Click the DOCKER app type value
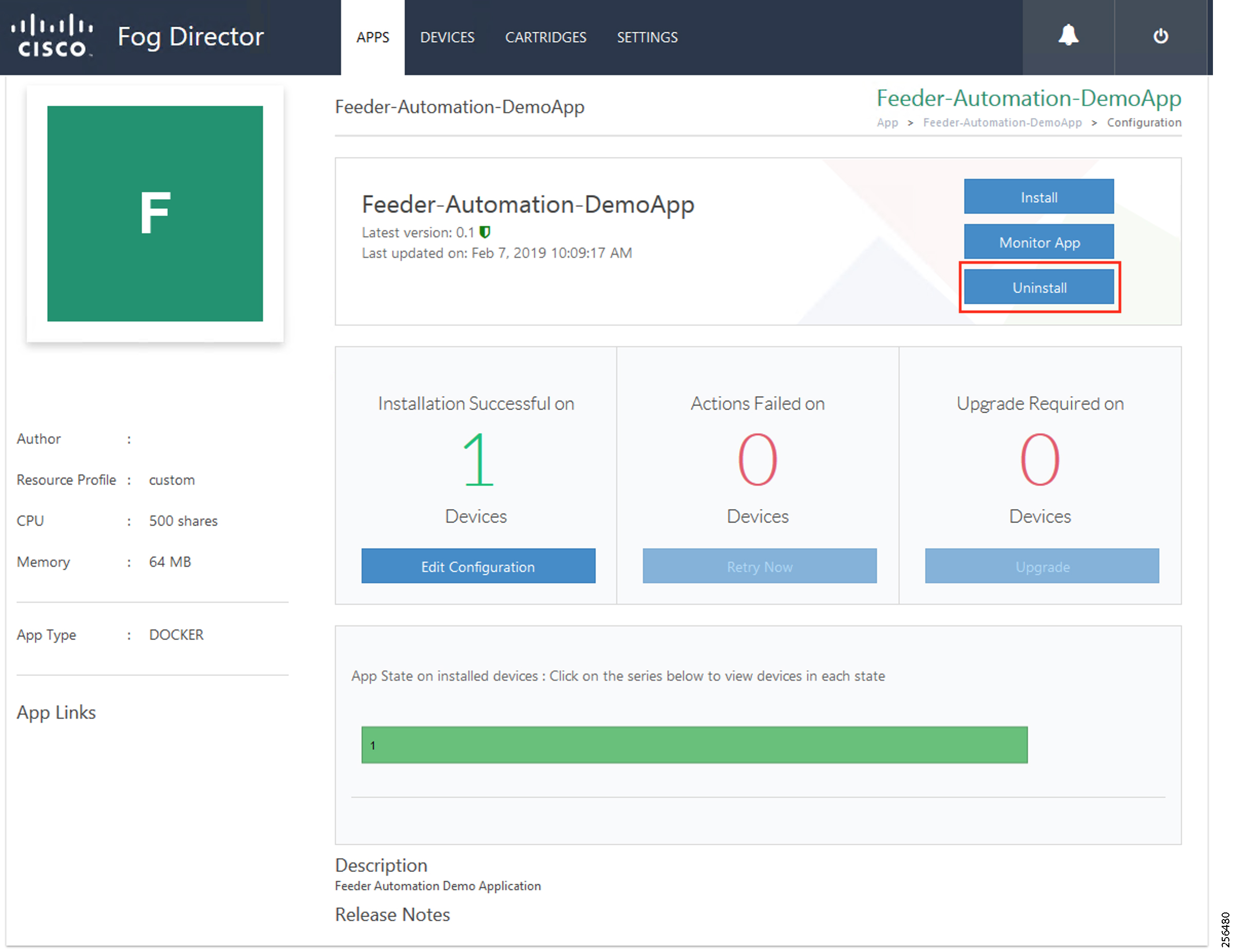This screenshot has width=1234, height=952. tap(176, 635)
